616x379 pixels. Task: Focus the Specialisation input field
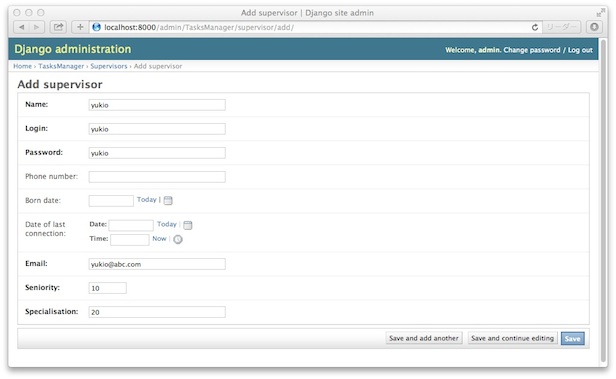157,312
